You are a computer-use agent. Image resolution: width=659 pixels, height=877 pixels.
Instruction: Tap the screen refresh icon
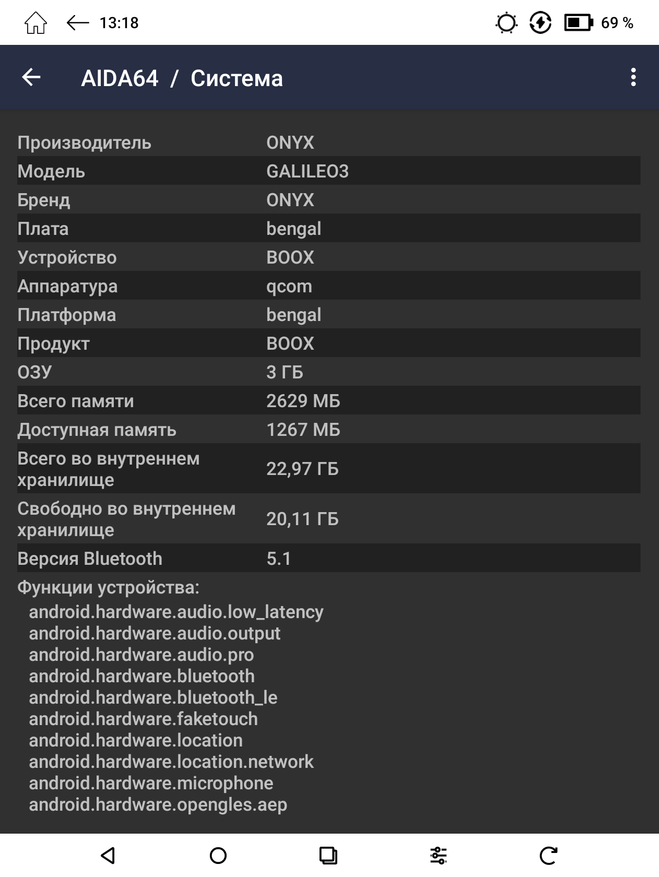point(548,855)
